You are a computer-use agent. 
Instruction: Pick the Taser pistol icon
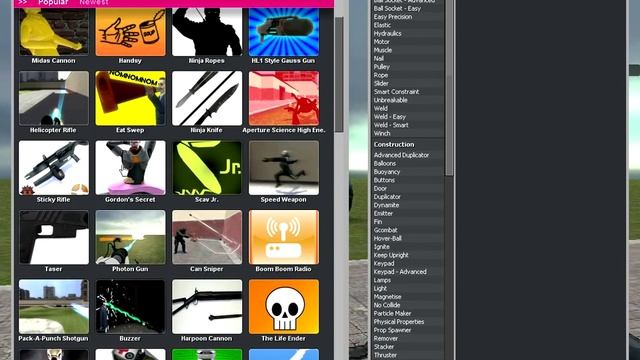pos(53,237)
